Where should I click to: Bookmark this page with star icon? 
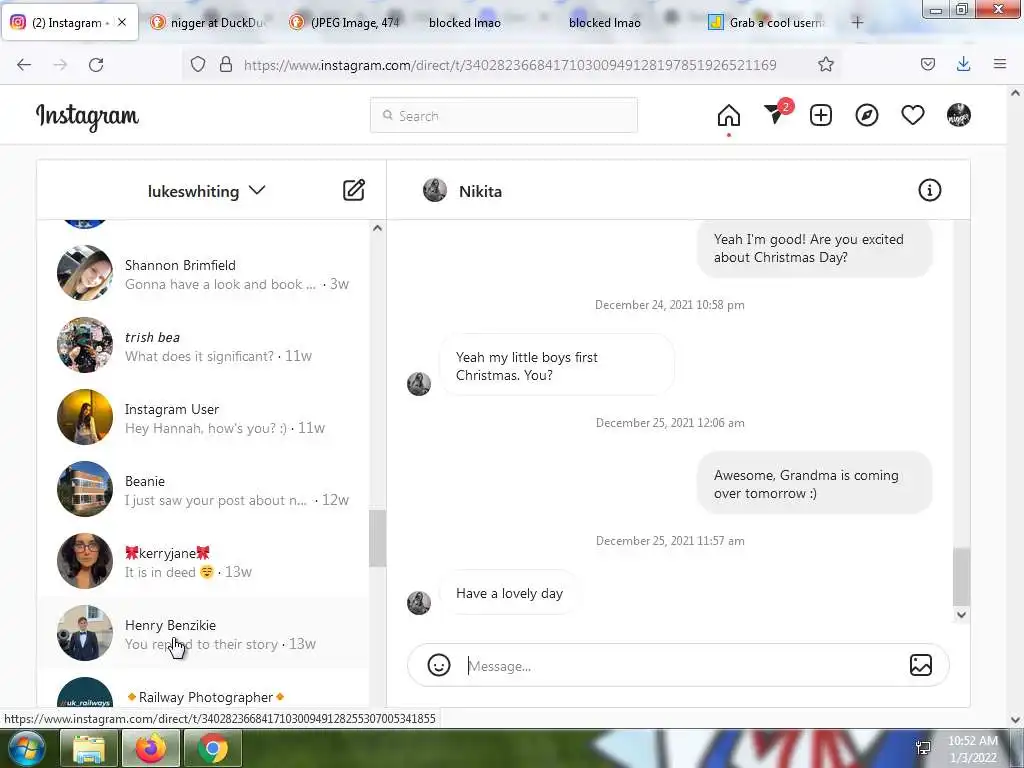point(825,64)
